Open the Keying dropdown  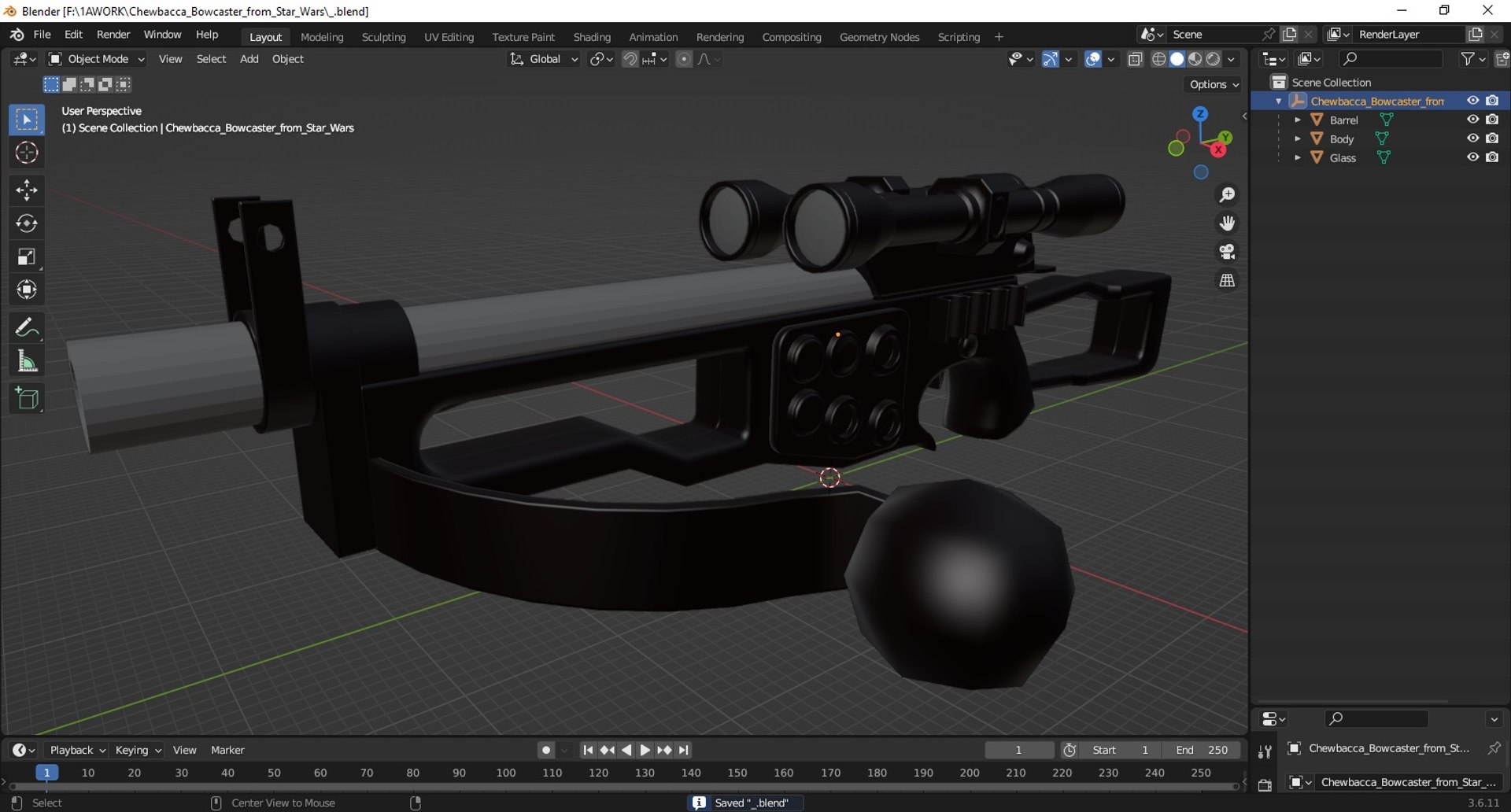point(138,750)
